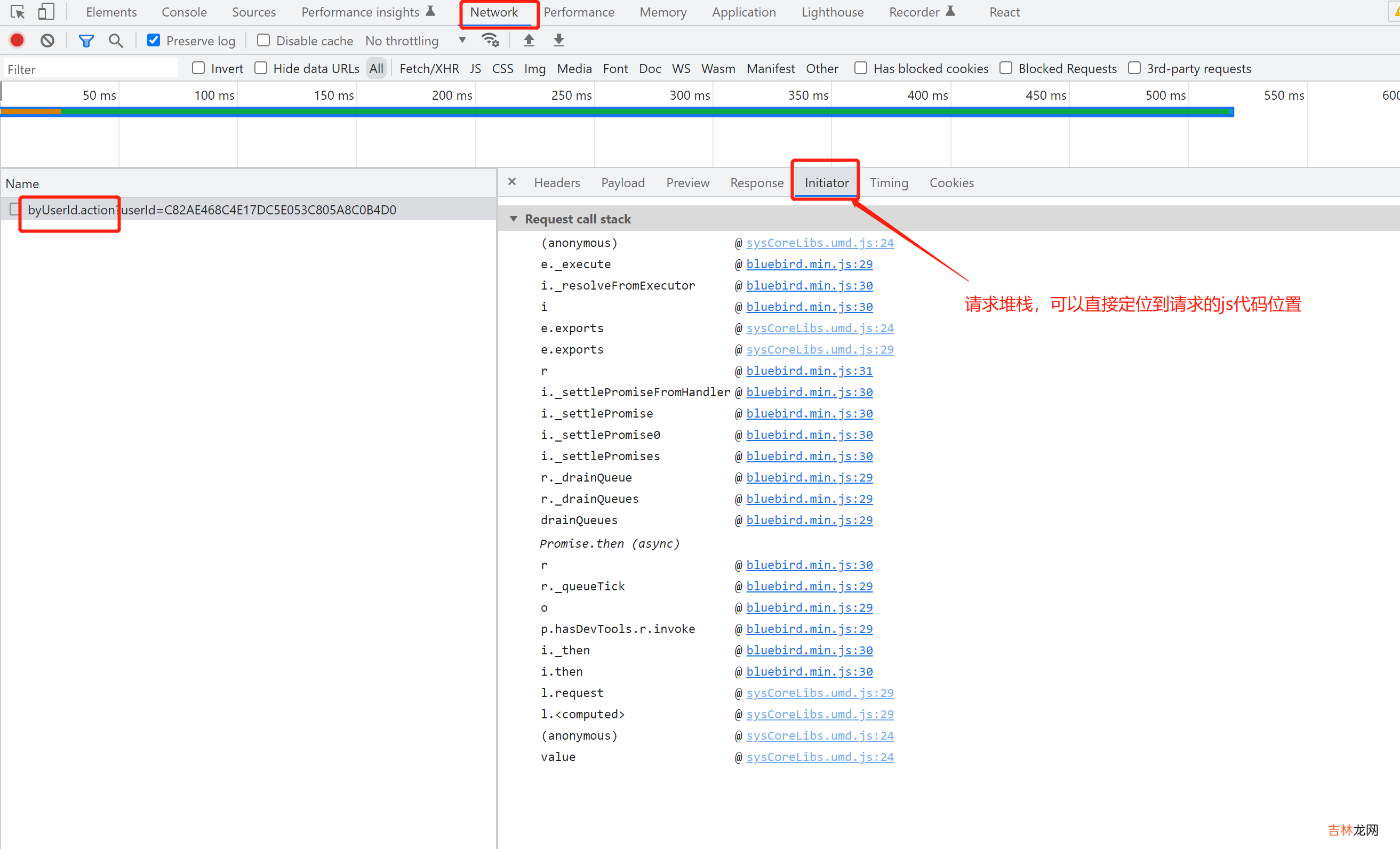This screenshot has width=1400, height=849.
Task: Click the inspect element picker icon
Action: tap(18, 12)
